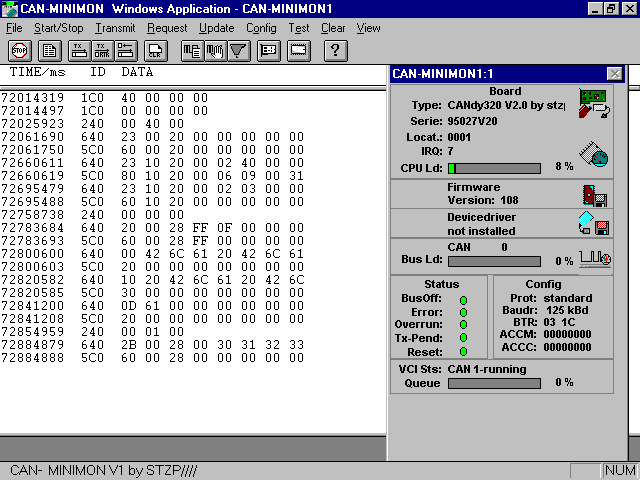Open the Config menu
This screenshot has height=480, width=640.
(x=261, y=28)
